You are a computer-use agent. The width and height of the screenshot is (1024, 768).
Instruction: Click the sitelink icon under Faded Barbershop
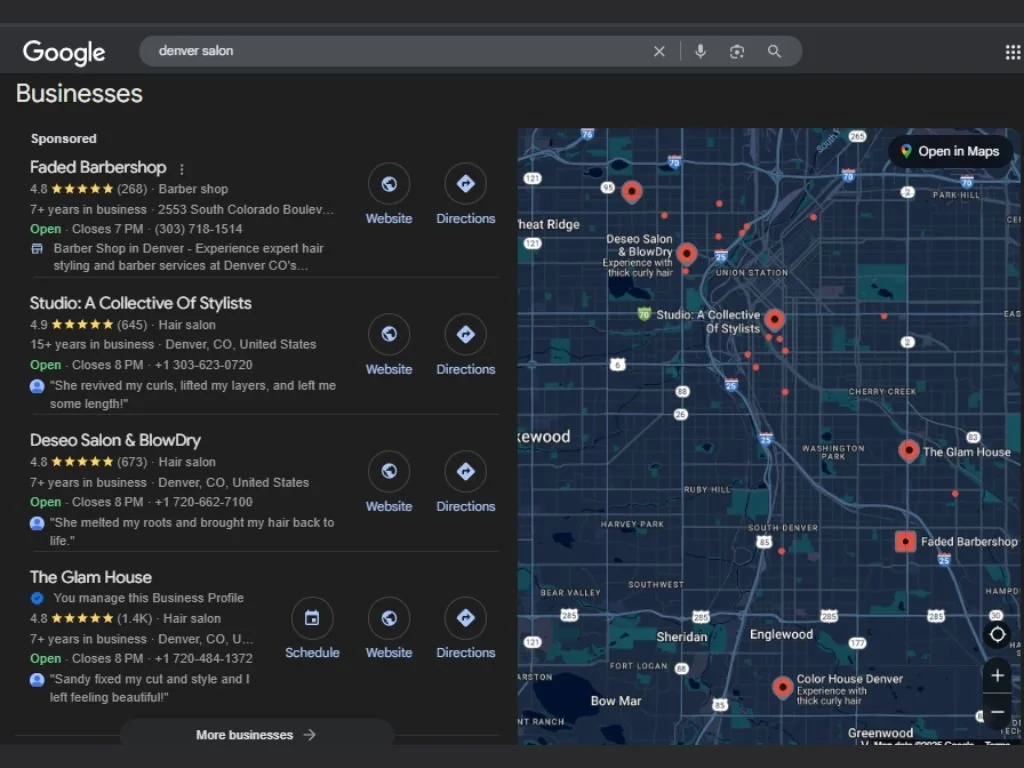click(37, 249)
